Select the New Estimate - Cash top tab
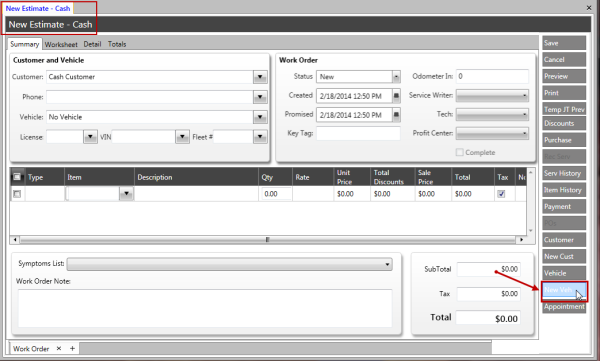Screen dimensions: 600x361 [38, 8]
